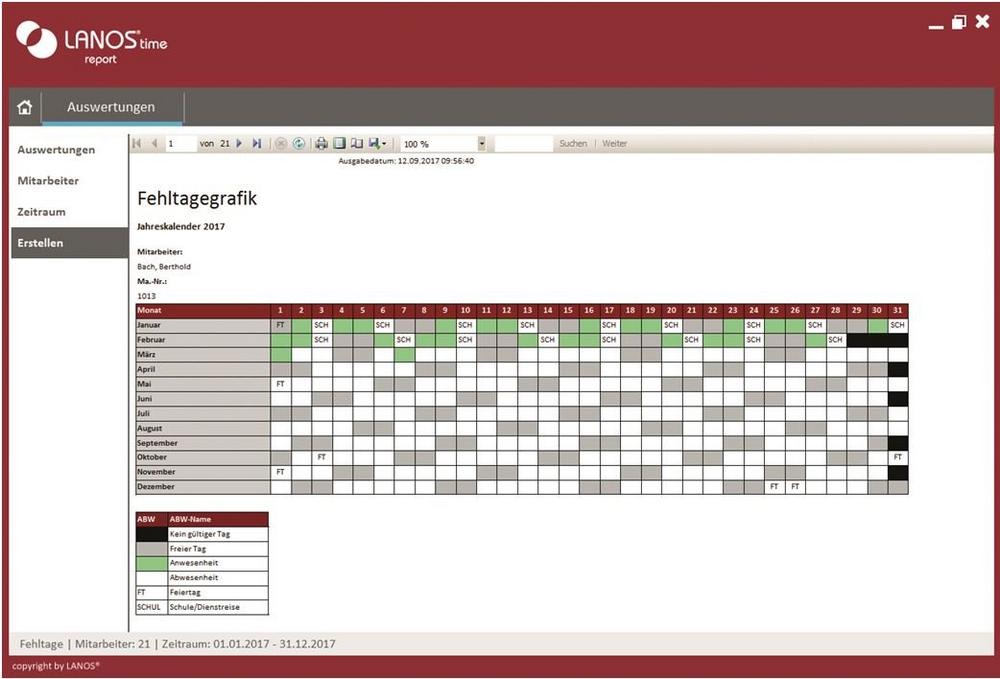Image resolution: width=1000 pixels, height=679 pixels.
Task: Click day 31 column header
Action: (897, 310)
